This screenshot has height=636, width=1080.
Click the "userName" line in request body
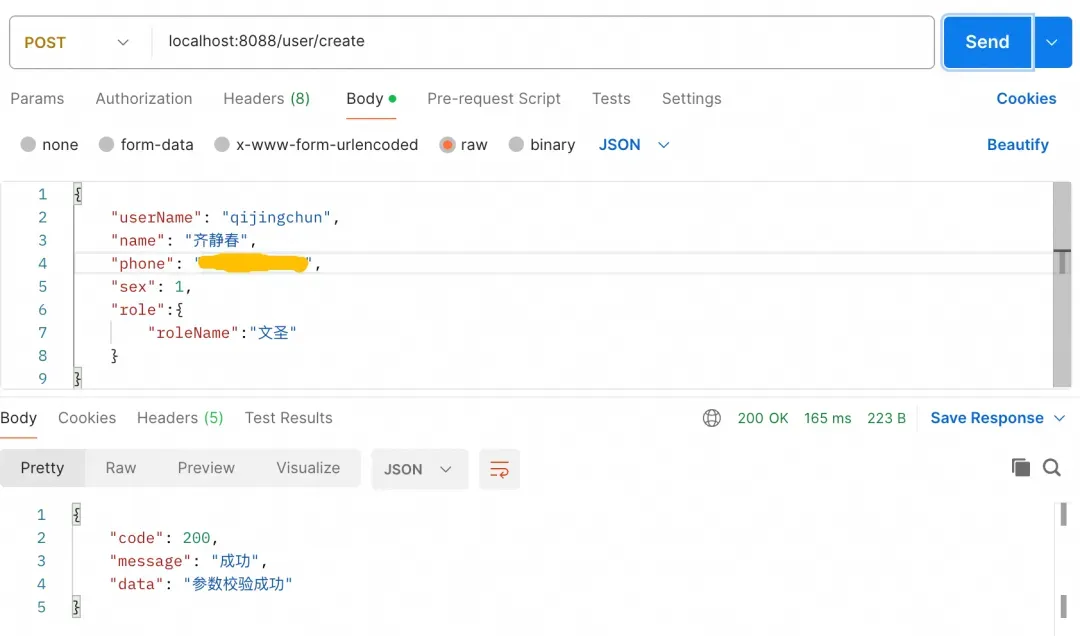coord(225,217)
